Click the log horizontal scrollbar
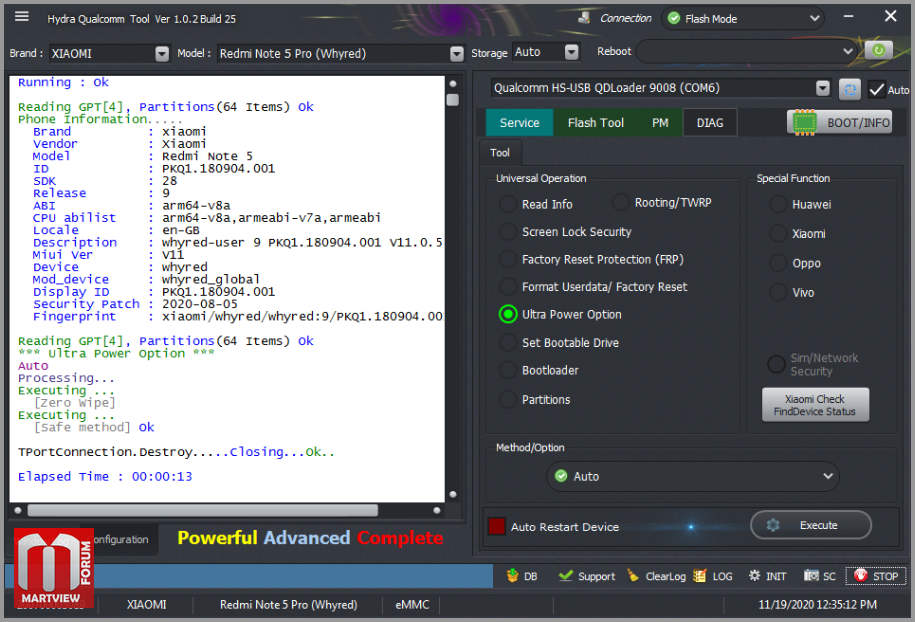 point(202,511)
